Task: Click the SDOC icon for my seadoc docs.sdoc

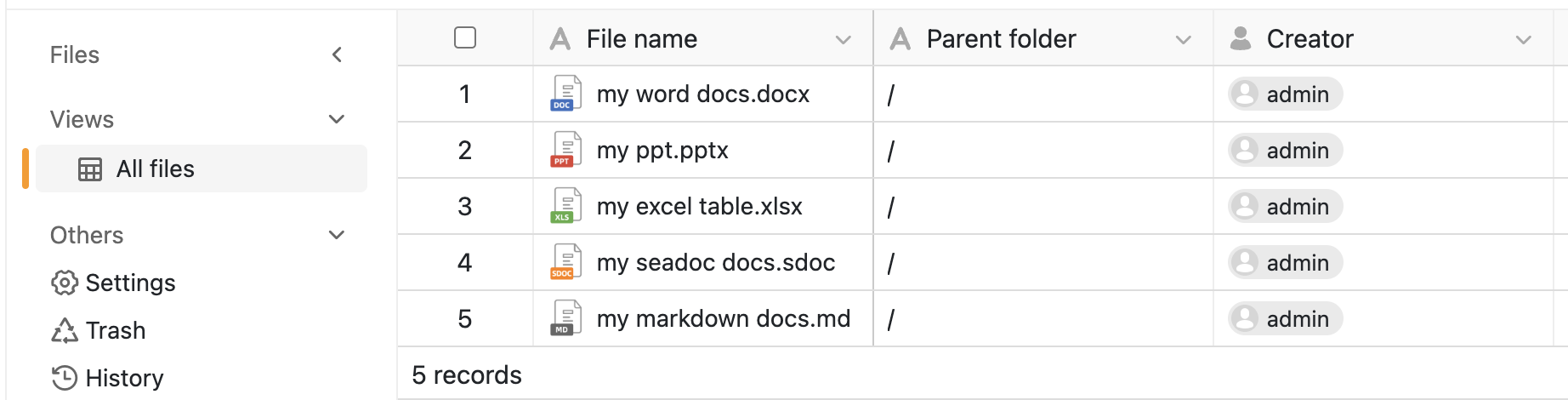Action: [565, 262]
